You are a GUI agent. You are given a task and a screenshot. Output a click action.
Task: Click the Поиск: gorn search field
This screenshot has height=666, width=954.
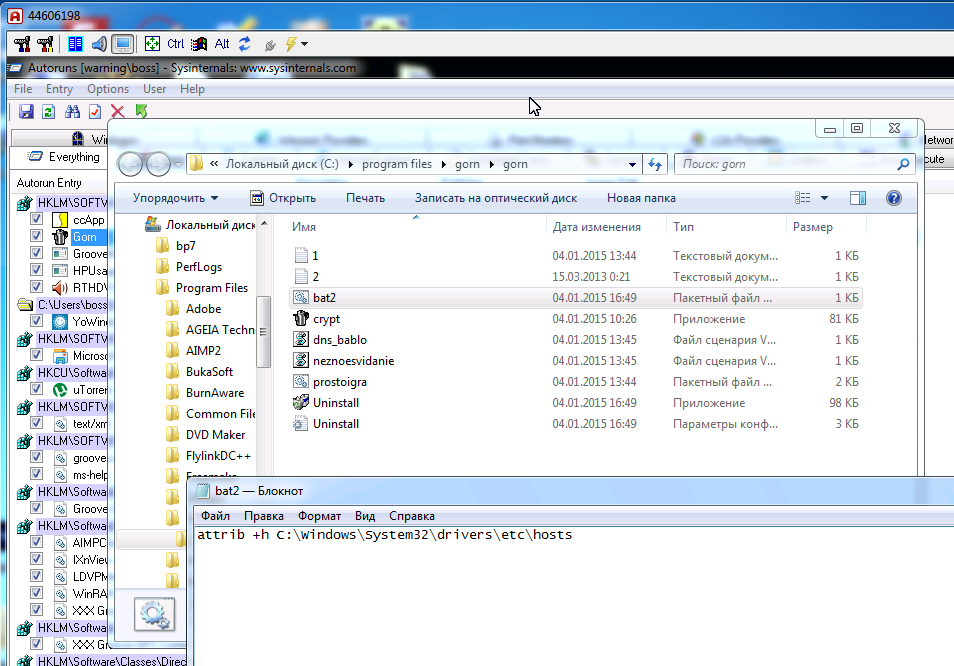click(795, 164)
